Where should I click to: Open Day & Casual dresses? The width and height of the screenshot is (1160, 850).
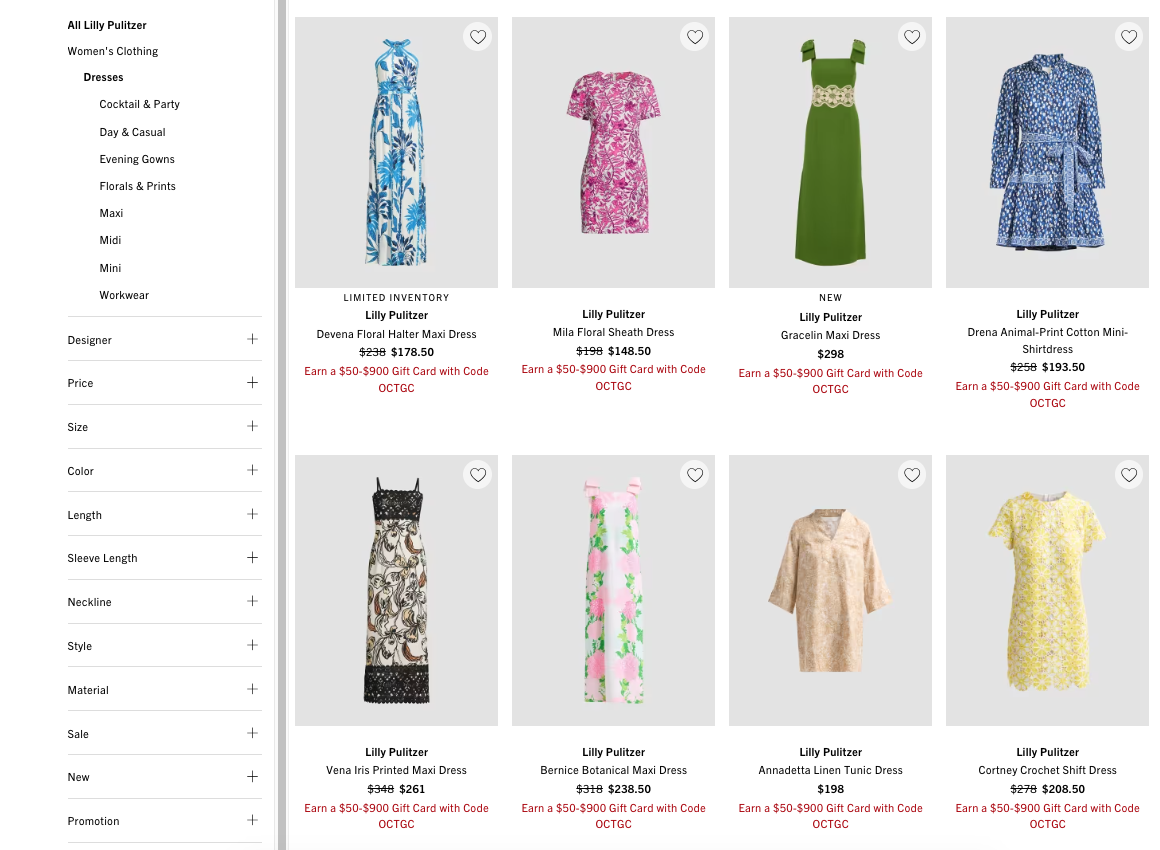coord(132,132)
